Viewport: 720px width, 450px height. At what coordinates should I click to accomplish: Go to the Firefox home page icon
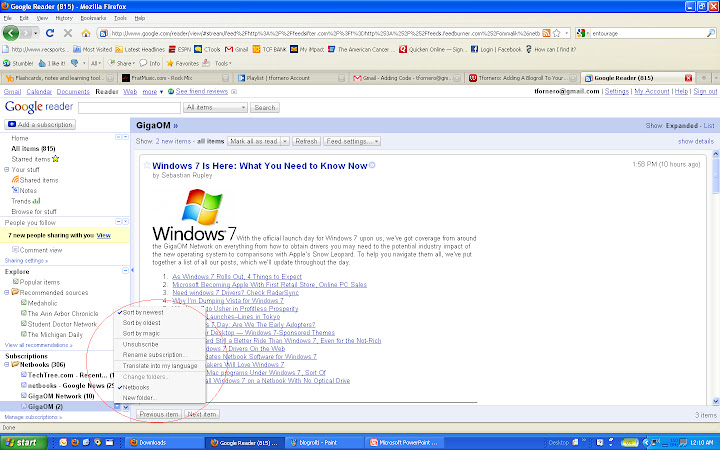pos(86,33)
